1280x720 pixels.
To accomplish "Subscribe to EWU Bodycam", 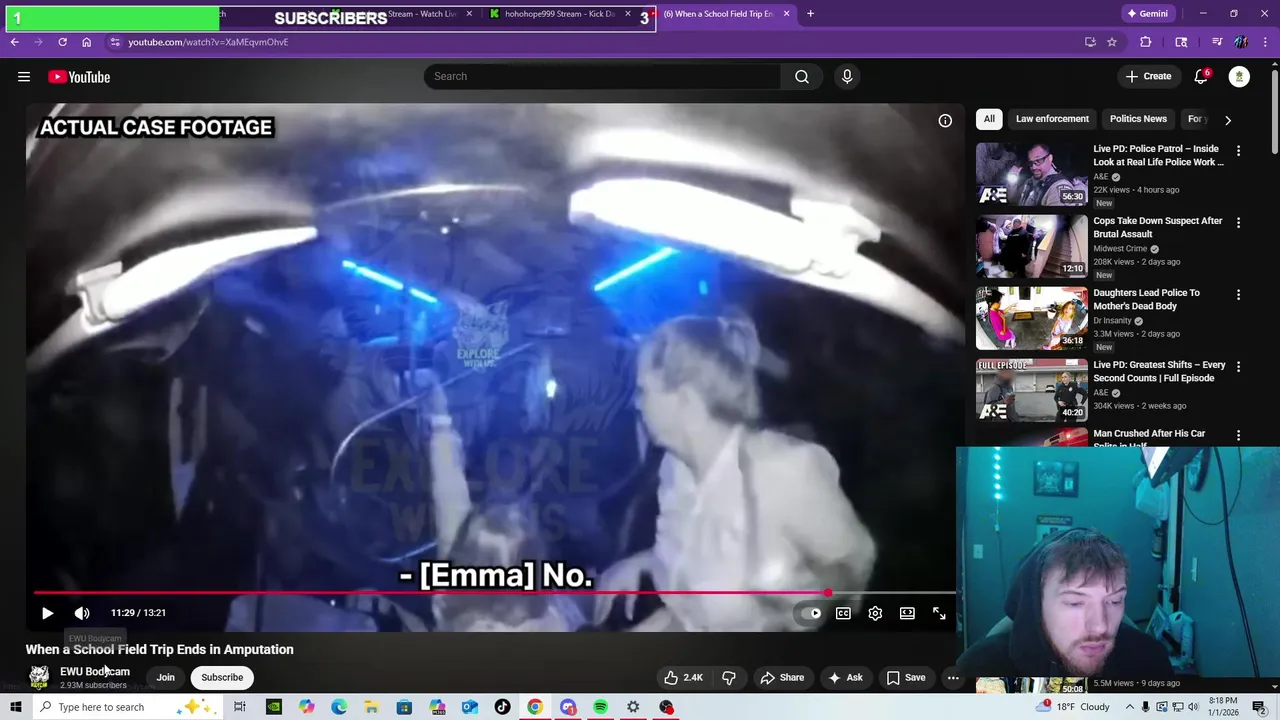I will click(x=222, y=677).
